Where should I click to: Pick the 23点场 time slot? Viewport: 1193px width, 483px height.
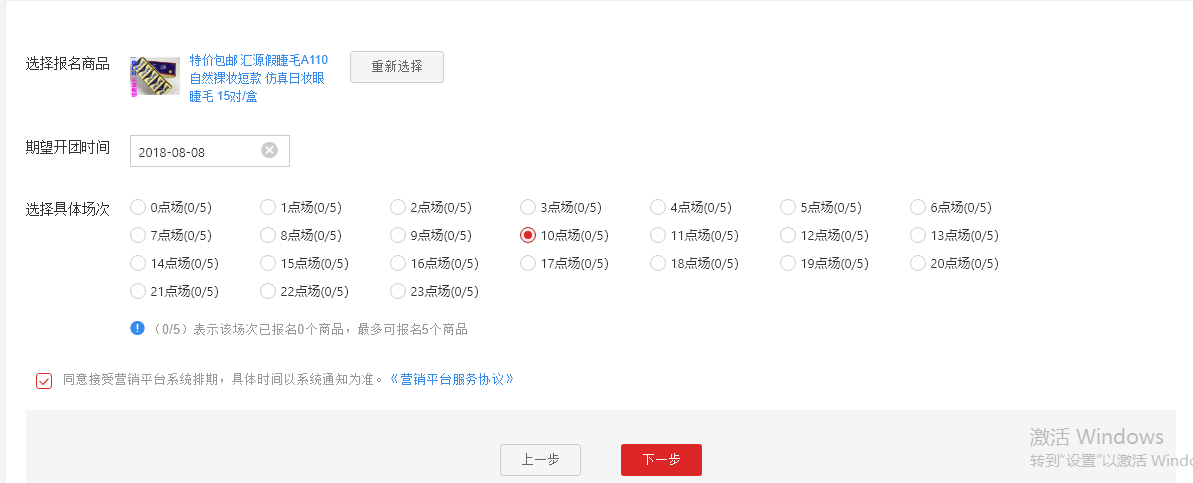[x=398, y=292]
